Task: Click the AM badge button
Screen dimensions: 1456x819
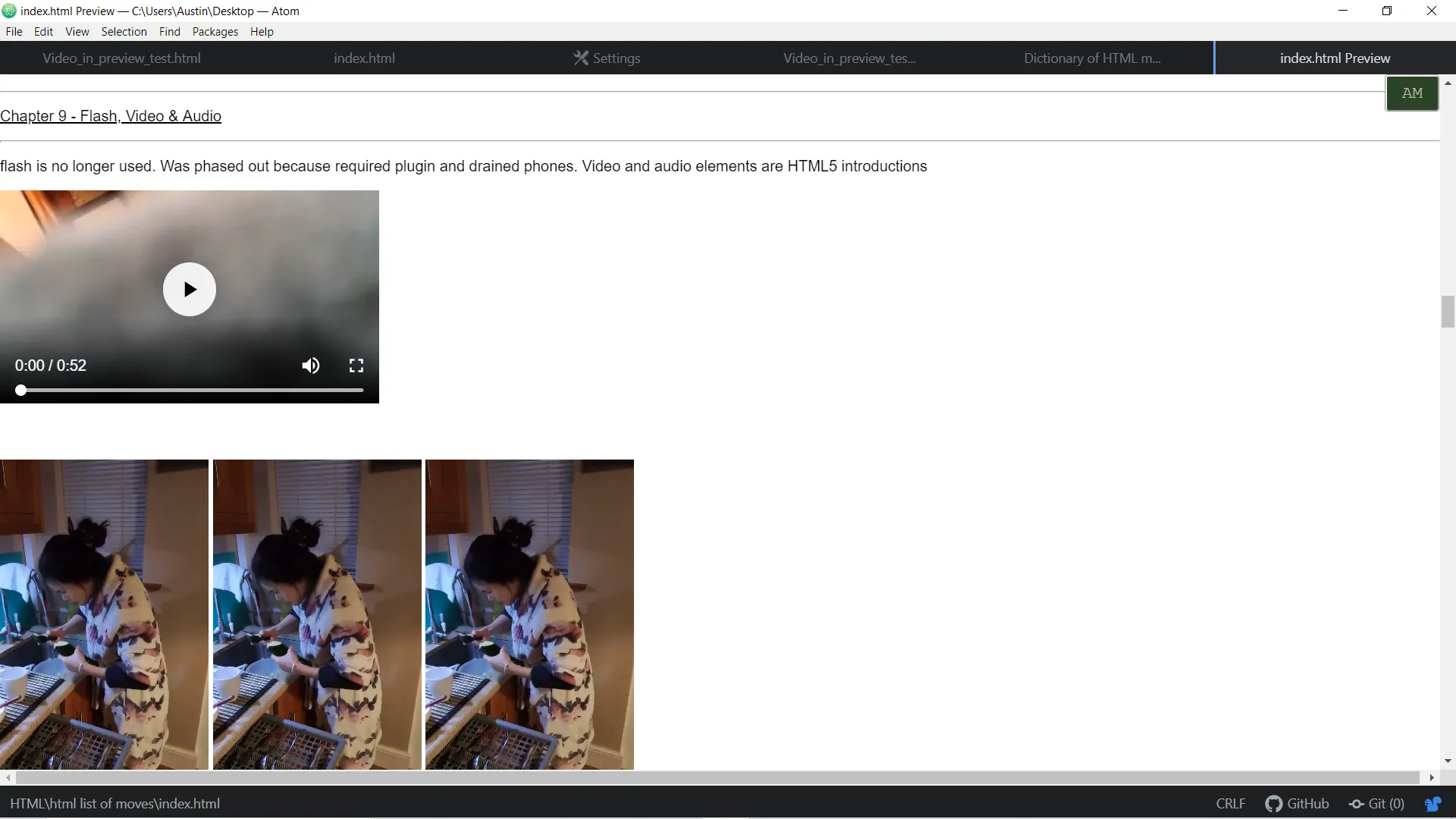Action: pyautogui.click(x=1411, y=93)
